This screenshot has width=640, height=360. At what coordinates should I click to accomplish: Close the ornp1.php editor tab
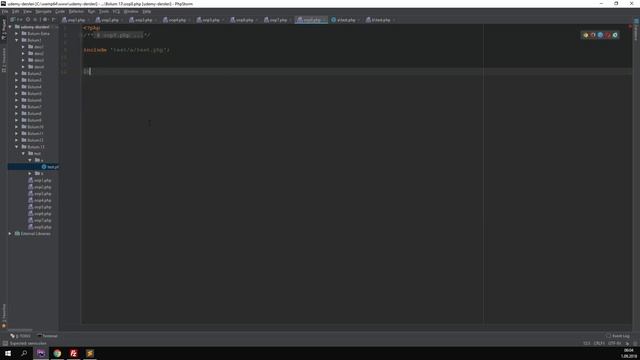click(x=88, y=20)
